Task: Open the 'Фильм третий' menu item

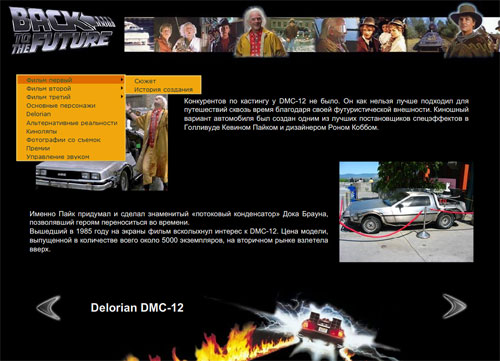Action: [x=71, y=97]
